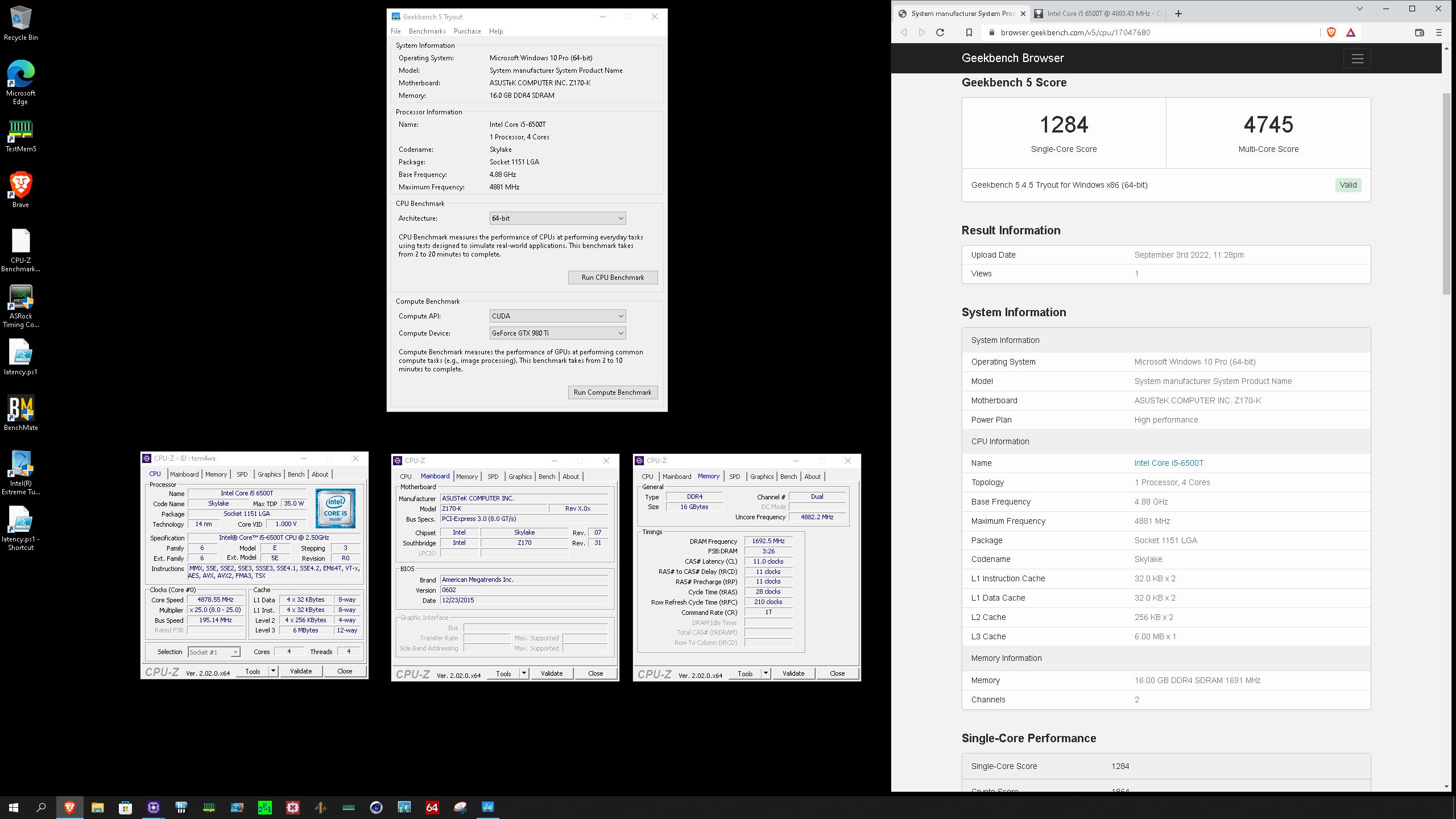The height and width of the screenshot is (819, 1456).
Task: Expand Tools arrow in CPU-Z Mainboard window
Action: pos(524,673)
